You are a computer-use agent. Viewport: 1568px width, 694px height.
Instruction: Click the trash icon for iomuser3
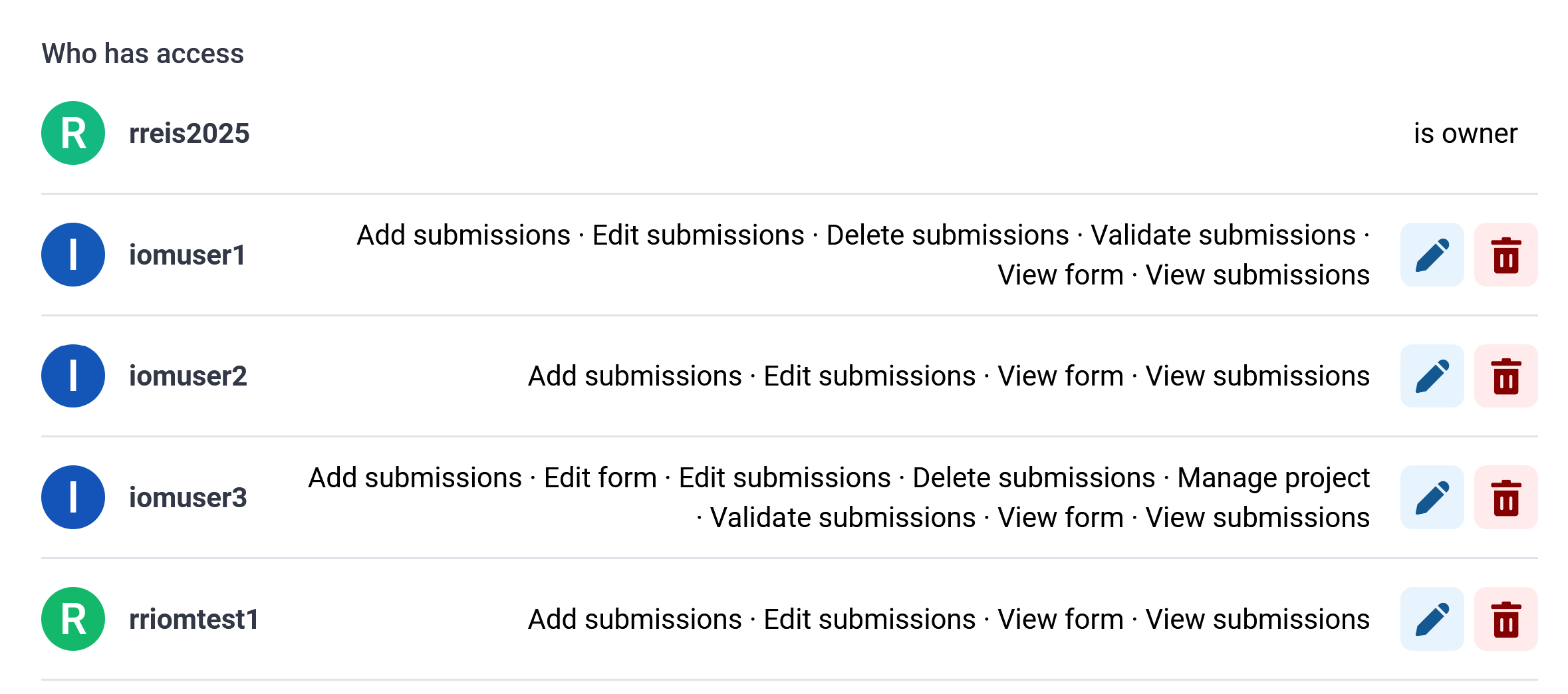click(x=1505, y=498)
